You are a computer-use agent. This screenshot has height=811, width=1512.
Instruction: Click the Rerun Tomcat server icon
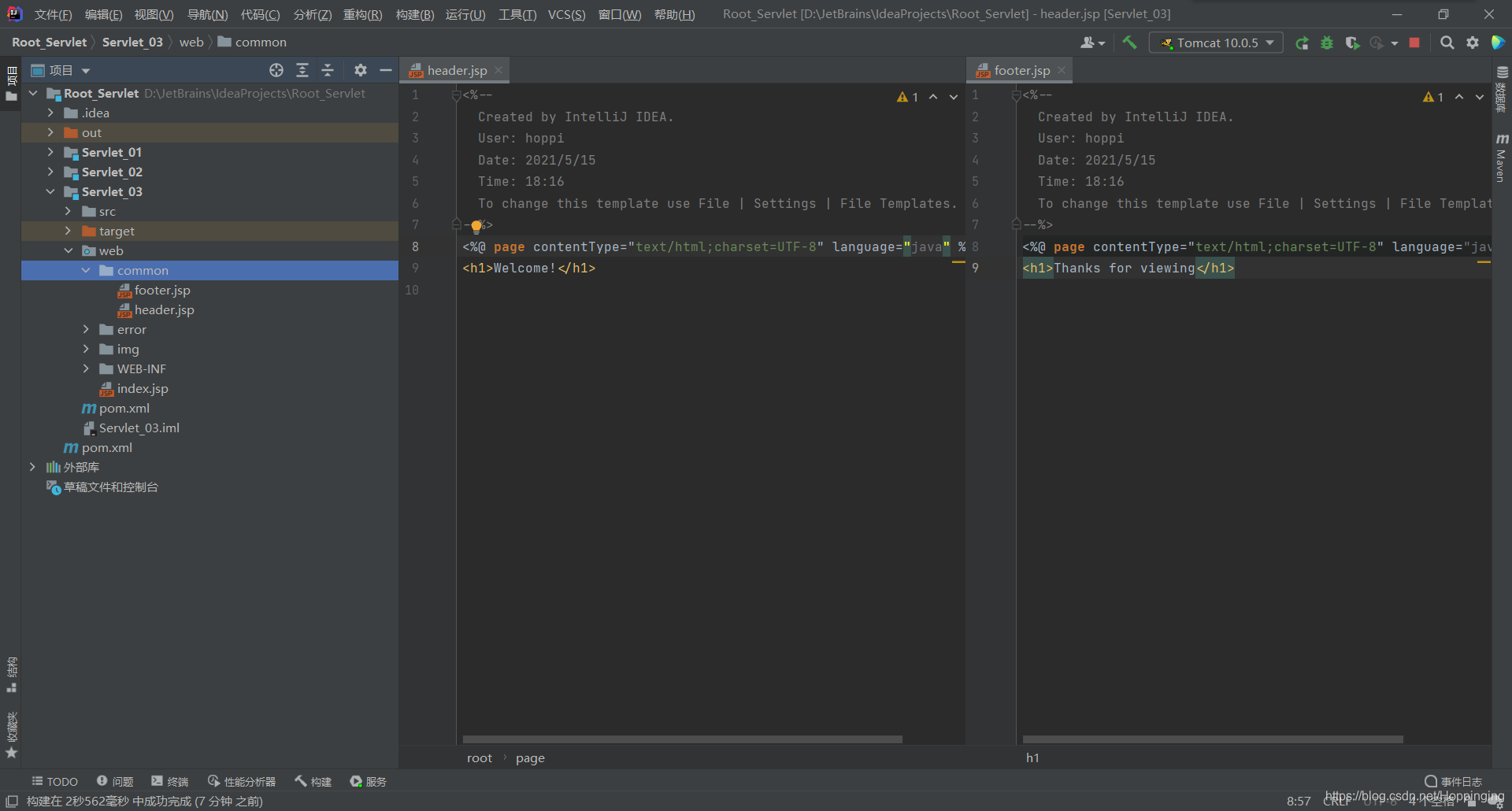pos(1303,43)
